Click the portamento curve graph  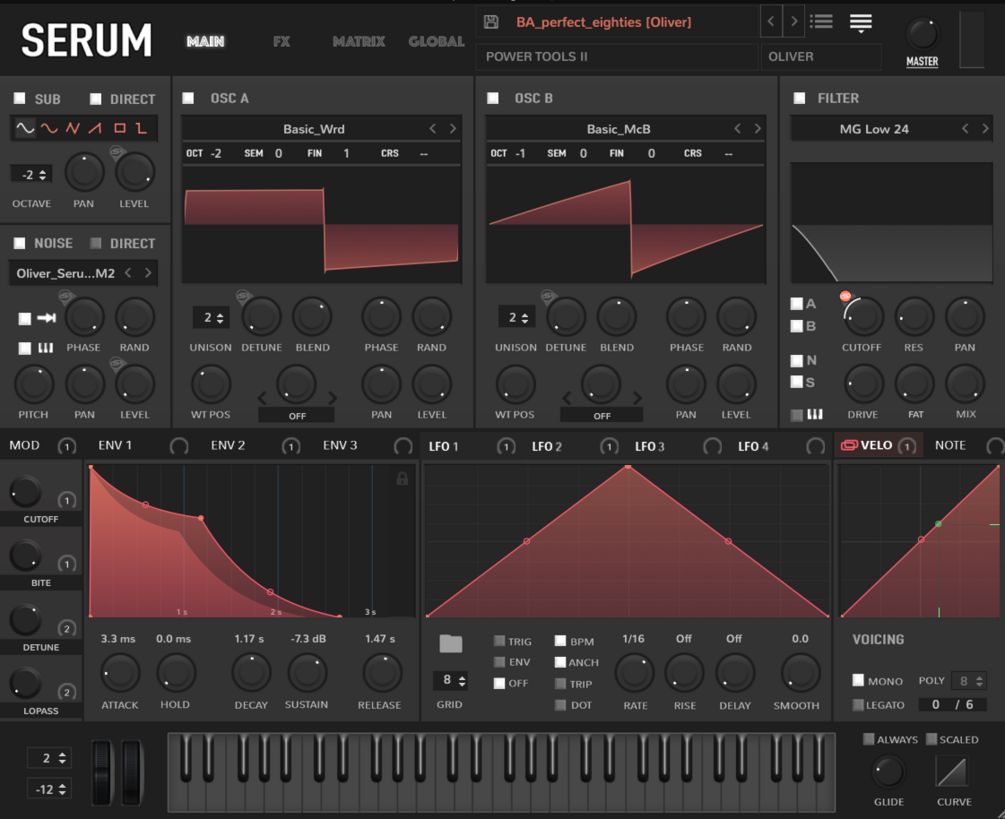[x=952, y=771]
